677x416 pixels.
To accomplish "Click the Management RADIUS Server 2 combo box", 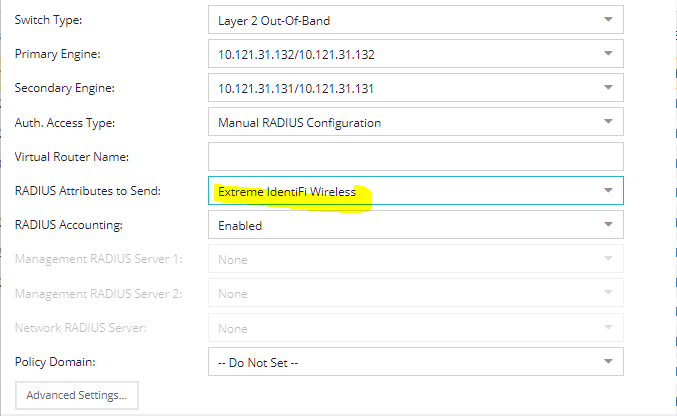I will click(416, 293).
